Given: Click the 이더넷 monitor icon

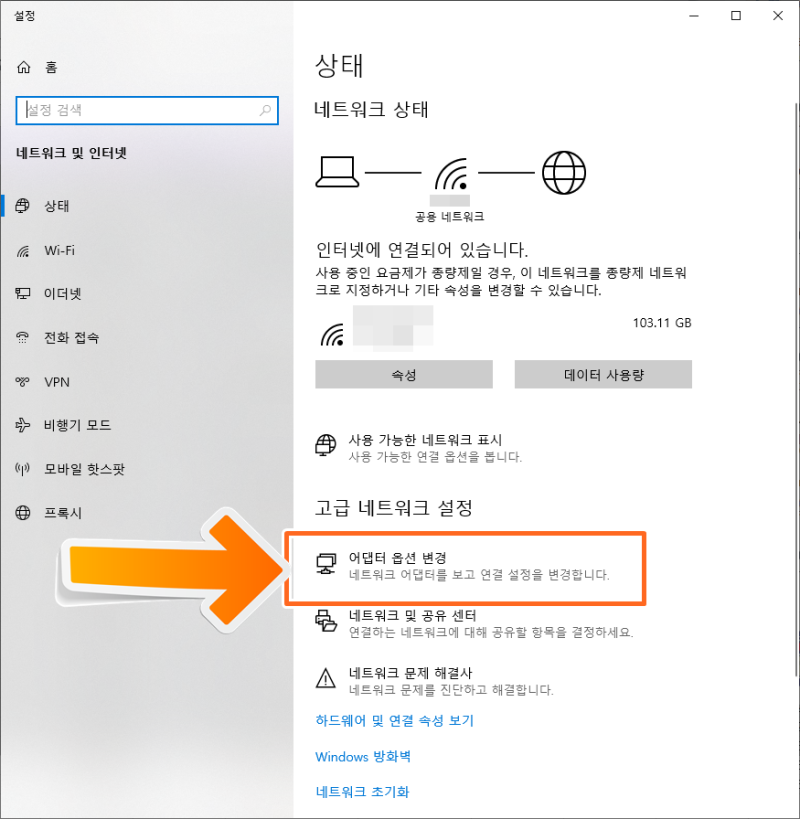Looking at the screenshot, I should click(x=22, y=294).
